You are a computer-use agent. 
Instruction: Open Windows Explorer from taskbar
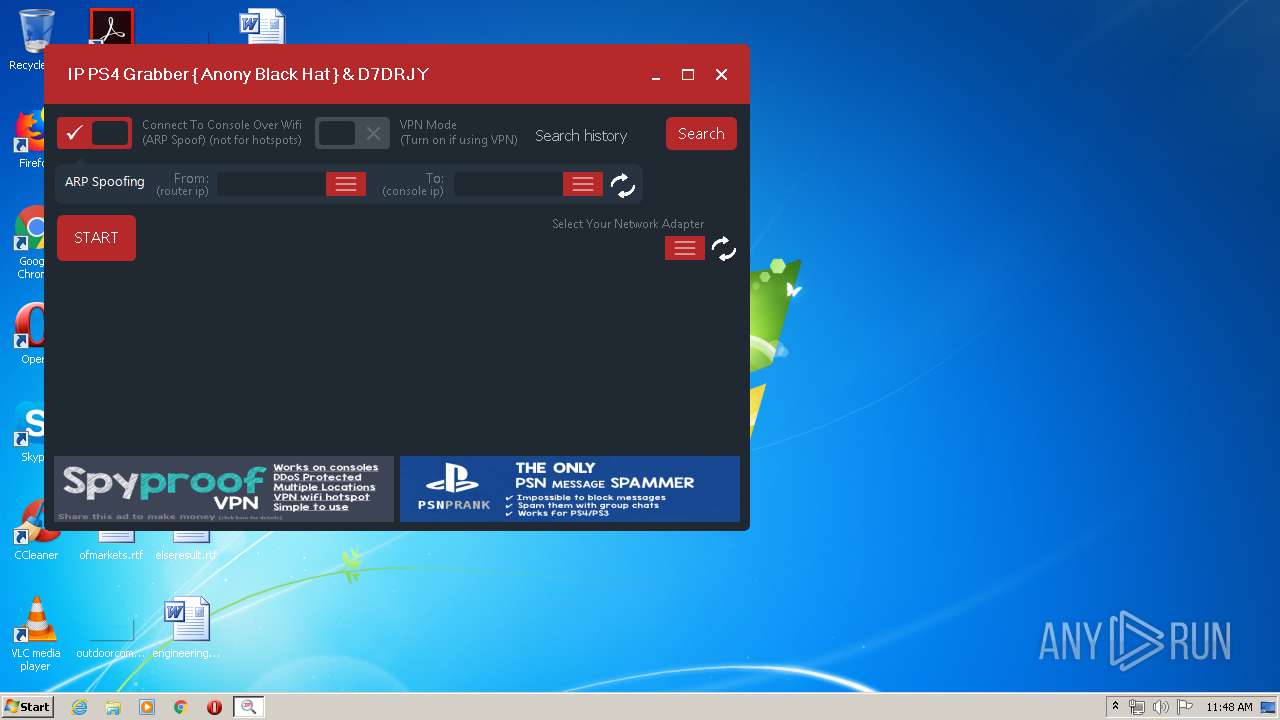pyautogui.click(x=113, y=707)
